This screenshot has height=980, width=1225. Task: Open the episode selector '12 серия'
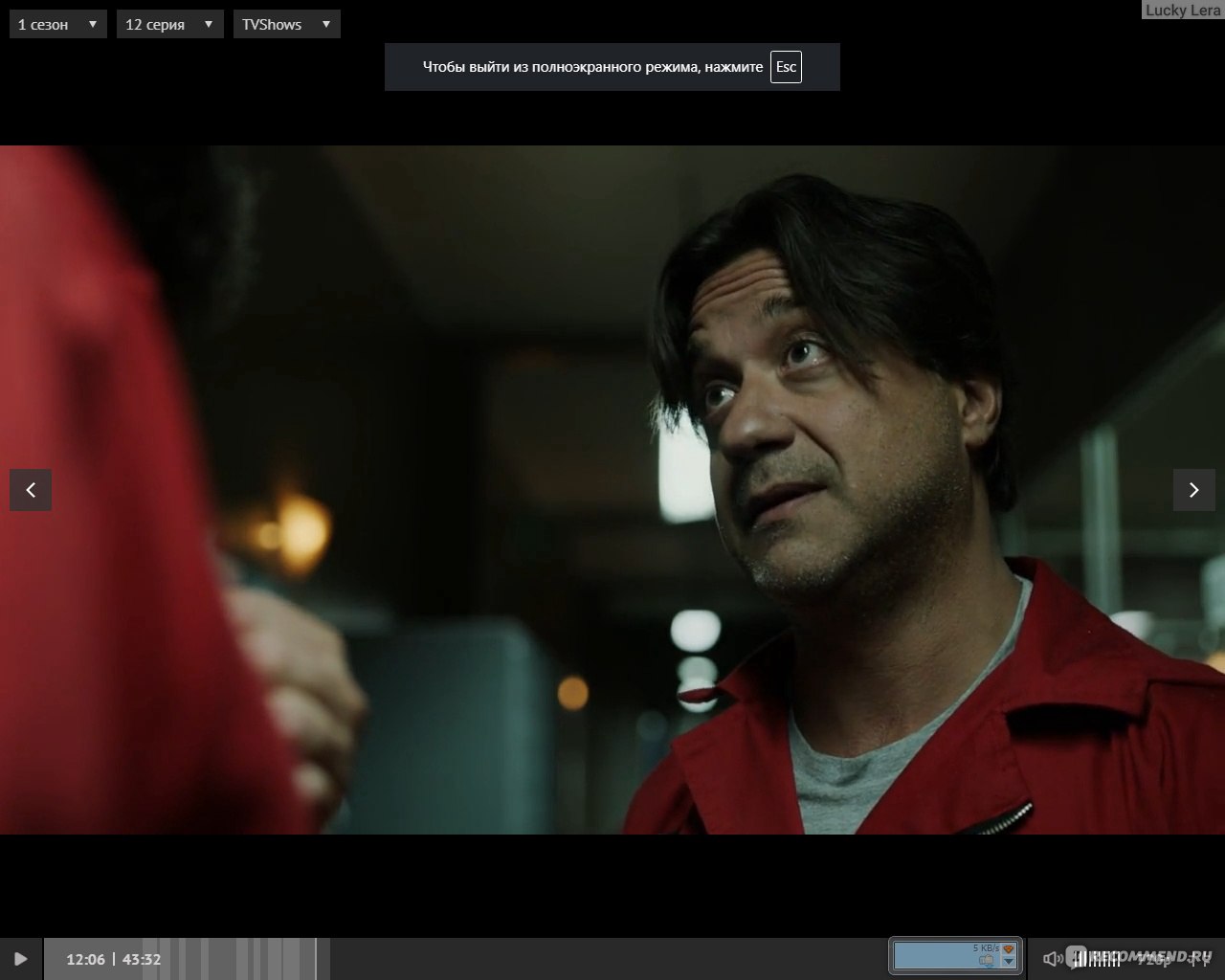169,24
